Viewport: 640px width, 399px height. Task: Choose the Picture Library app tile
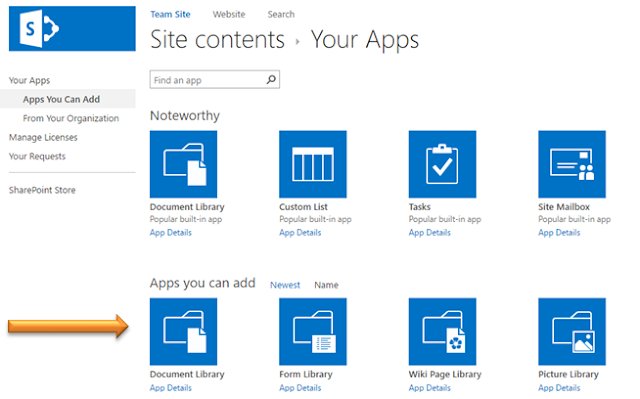click(572, 331)
